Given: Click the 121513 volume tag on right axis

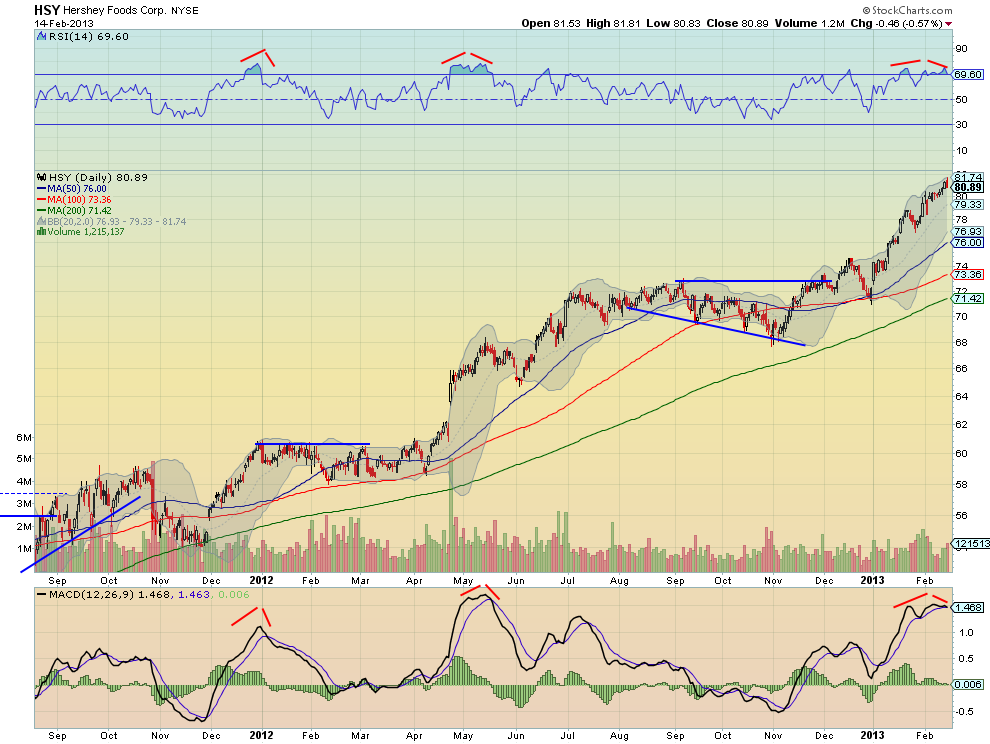Looking at the screenshot, I should [971, 543].
